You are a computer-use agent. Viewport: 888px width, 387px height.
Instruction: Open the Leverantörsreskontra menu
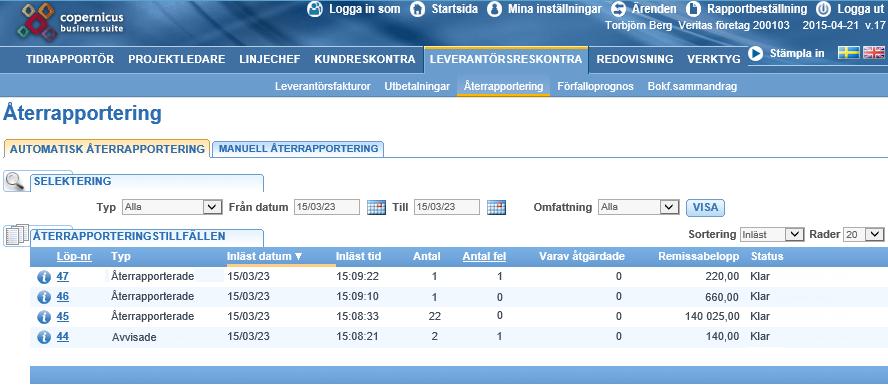point(506,59)
